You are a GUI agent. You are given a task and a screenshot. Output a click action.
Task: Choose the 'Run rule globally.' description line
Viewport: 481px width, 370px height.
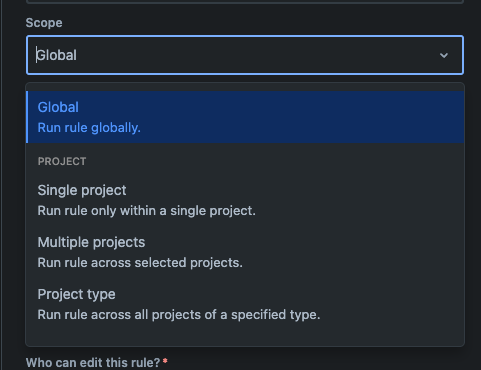(x=89, y=128)
